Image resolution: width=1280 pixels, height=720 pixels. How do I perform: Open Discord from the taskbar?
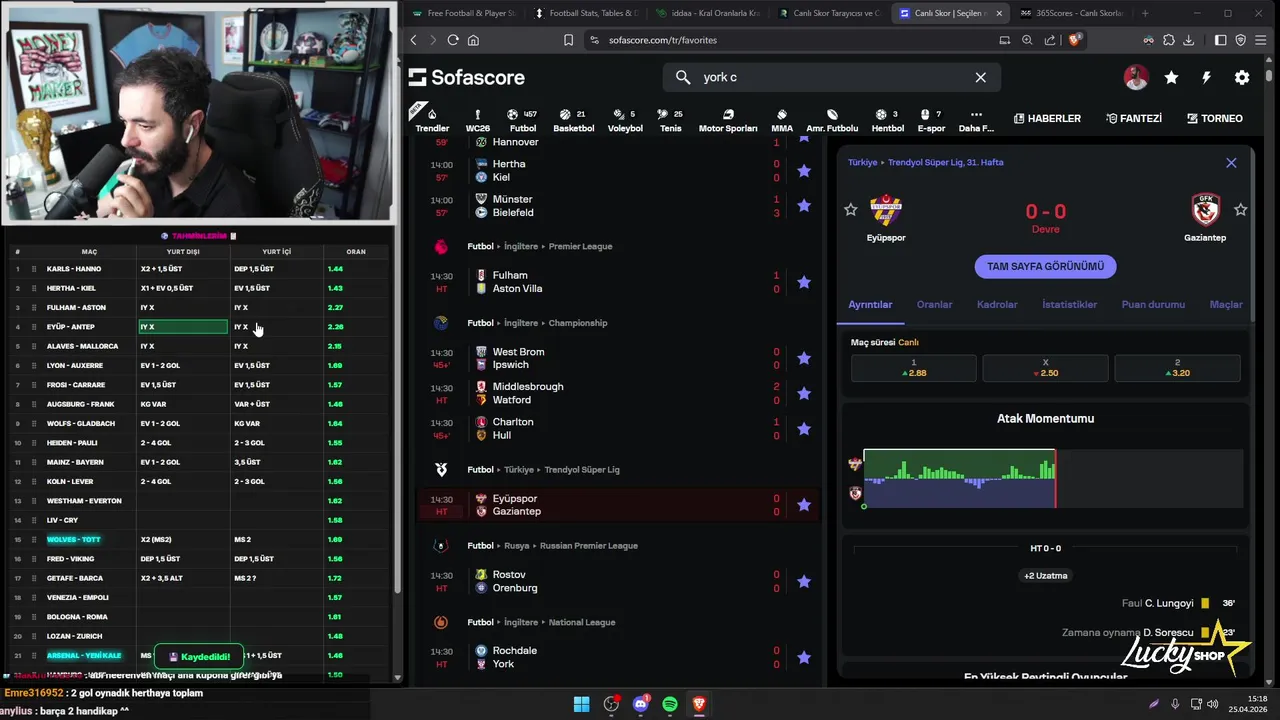[641, 704]
